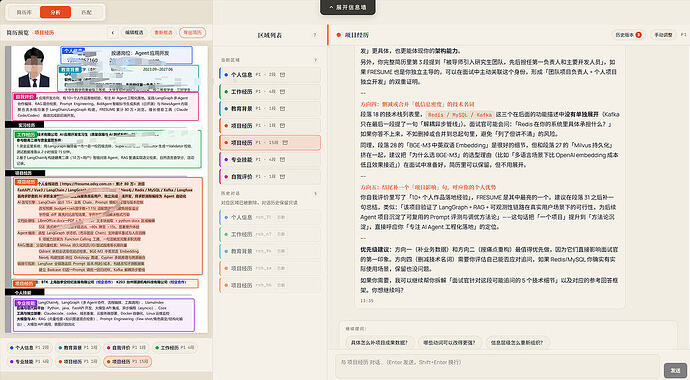Select the 项目经历 1段 row in the region list

click(x=270, y=125)
